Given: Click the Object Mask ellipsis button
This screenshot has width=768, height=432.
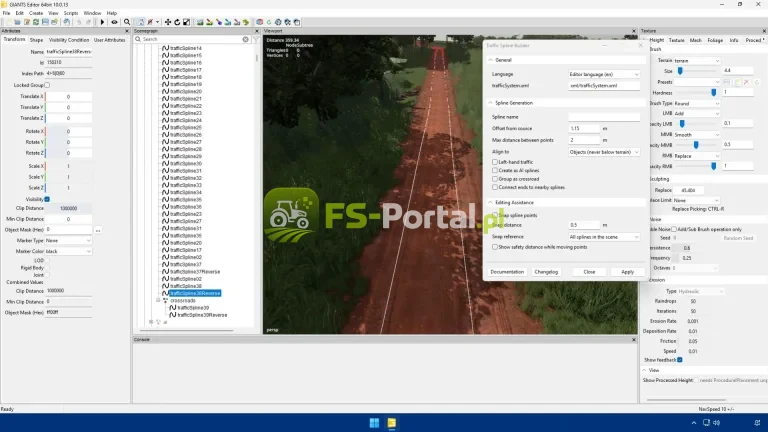Looking at the screenshot, I should coord(98,230).
